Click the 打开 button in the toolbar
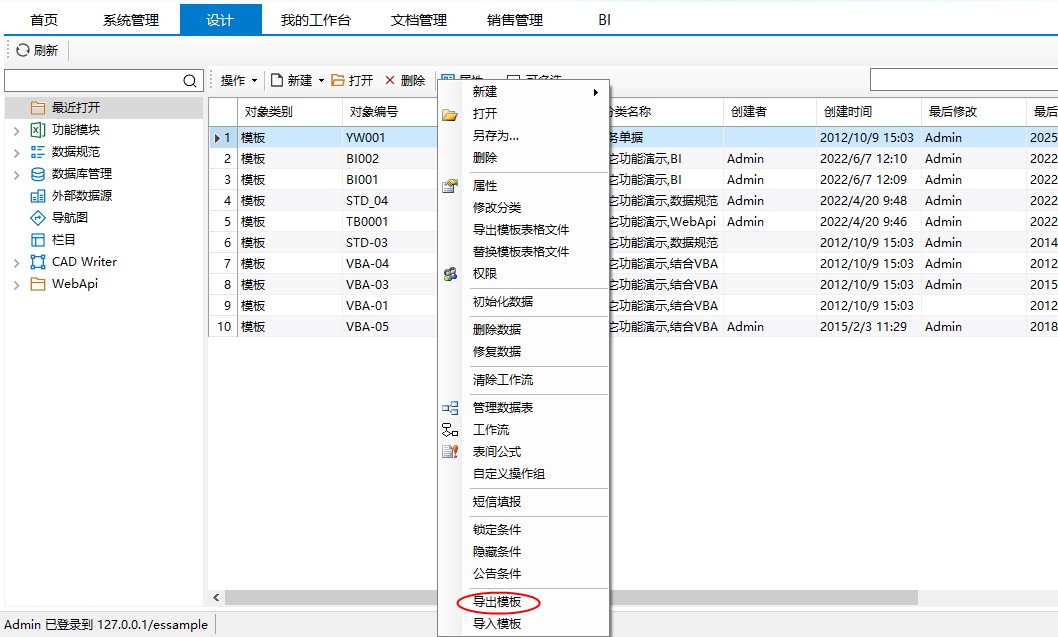The image size is (1058, 637). click(352, 81)
